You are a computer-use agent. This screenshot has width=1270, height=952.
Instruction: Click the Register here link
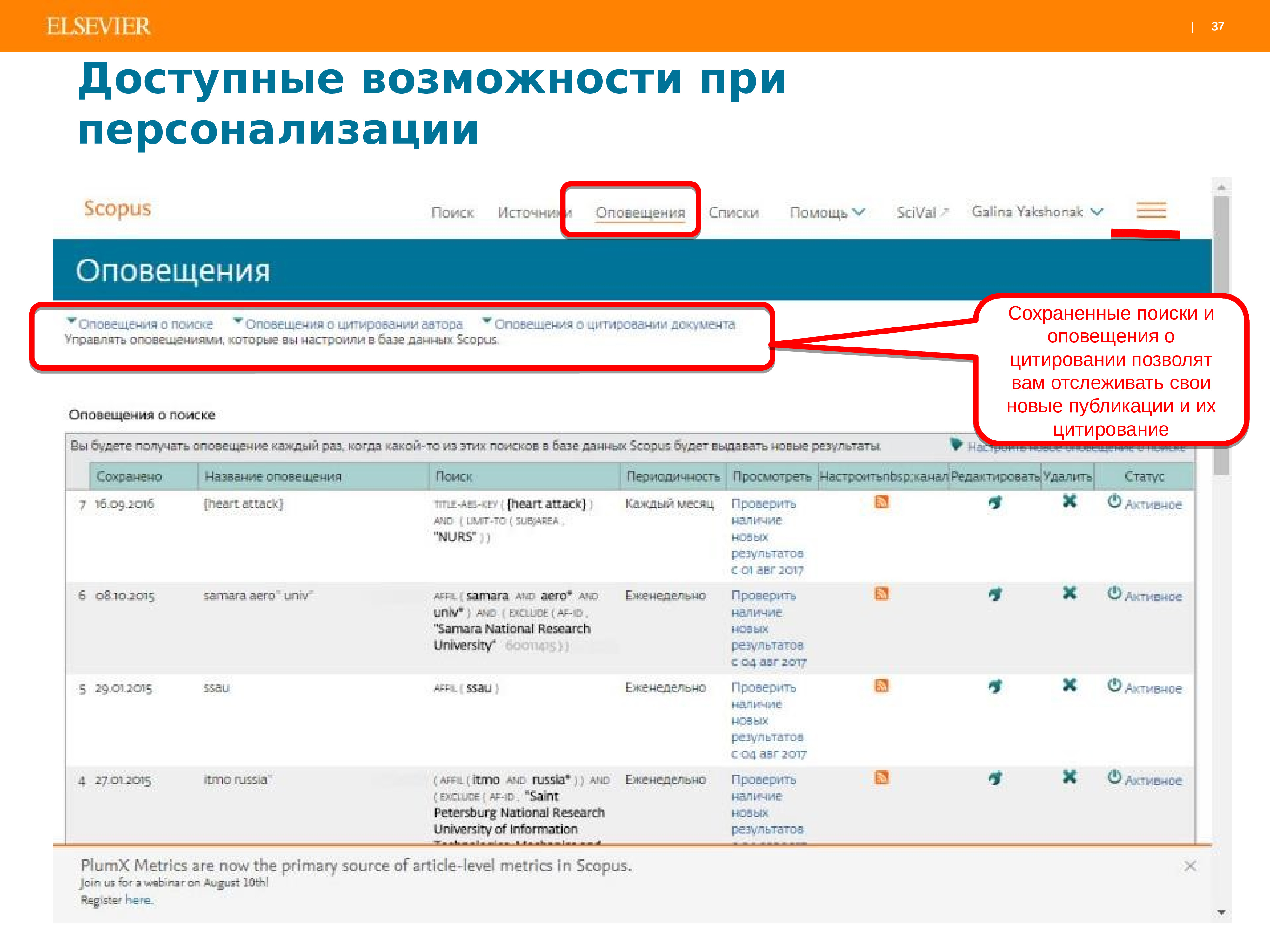point(139,900)
